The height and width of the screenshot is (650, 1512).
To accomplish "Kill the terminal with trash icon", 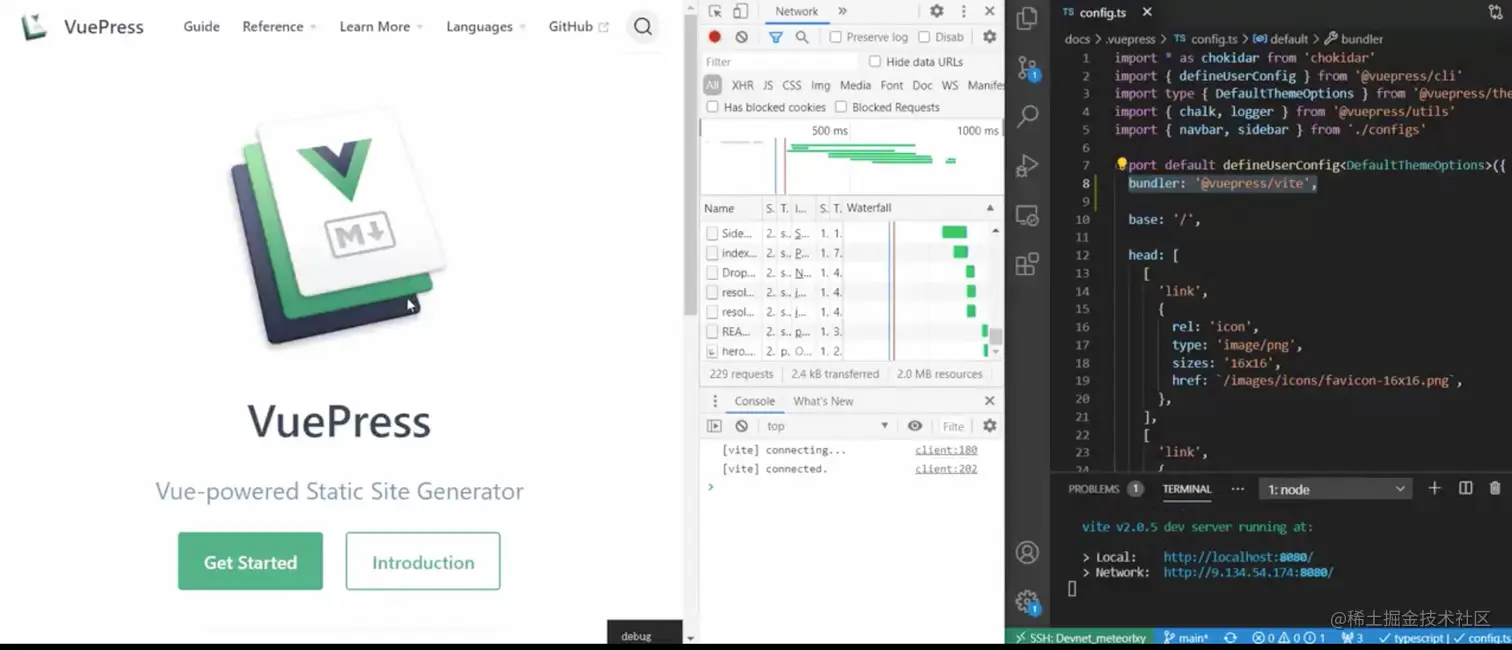I will (x=1495, y=488).
